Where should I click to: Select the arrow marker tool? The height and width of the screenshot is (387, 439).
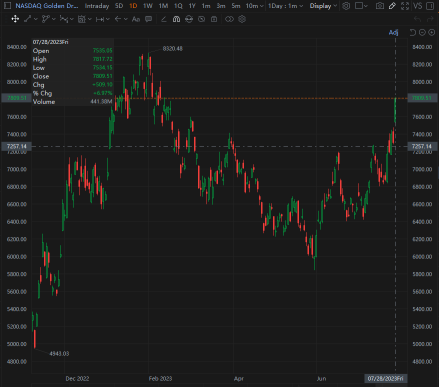click(x=118, y=19)
